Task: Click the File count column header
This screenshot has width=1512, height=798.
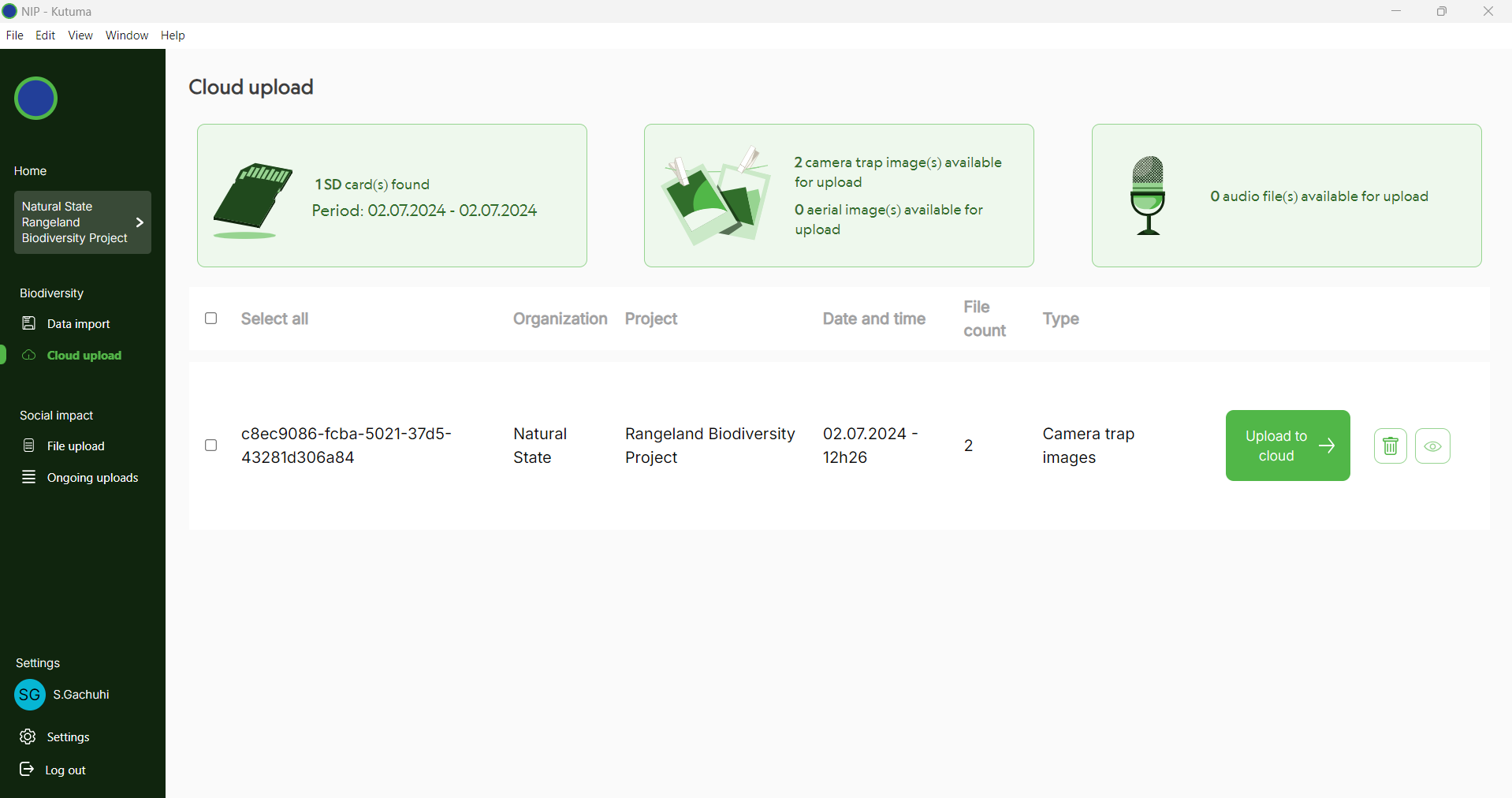Action: pyautogui.click(x=985, y=319)
